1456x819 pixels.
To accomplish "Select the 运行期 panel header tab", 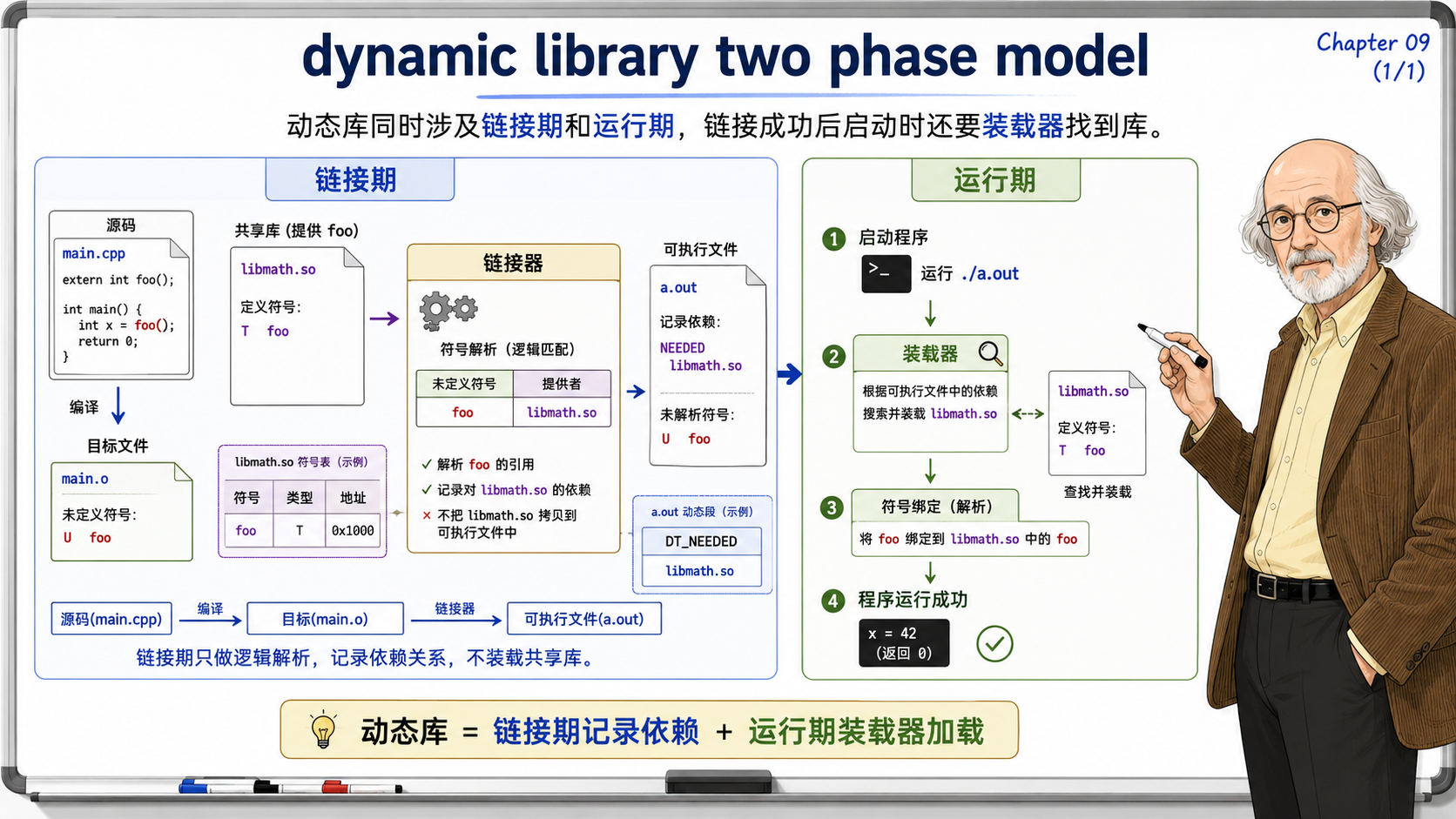I will pyautogui.click(x=995, y=180).
